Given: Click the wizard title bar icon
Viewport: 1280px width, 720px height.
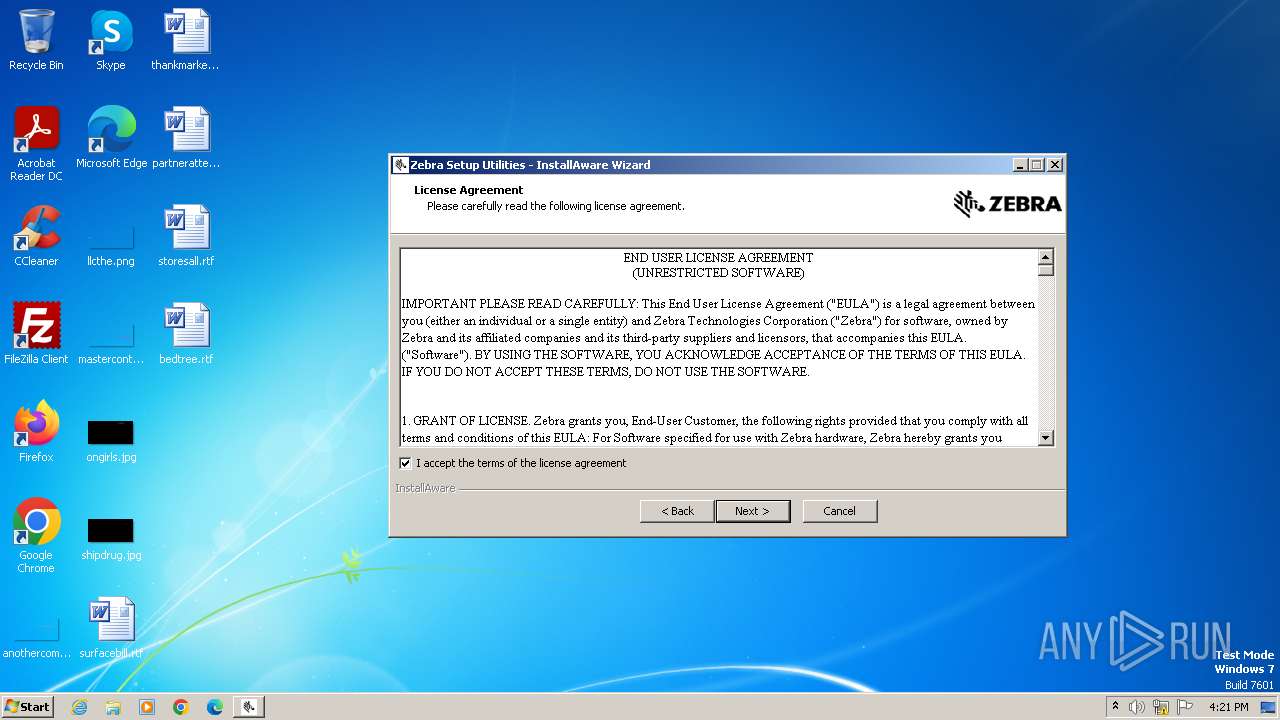Looking at the screenshot, I should 401,165.
